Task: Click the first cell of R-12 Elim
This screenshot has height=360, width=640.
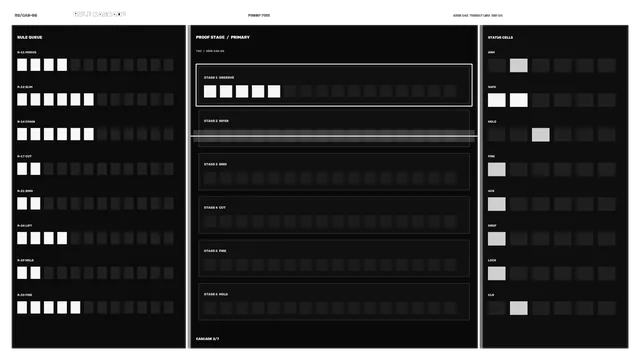Action: coord(22,99)
